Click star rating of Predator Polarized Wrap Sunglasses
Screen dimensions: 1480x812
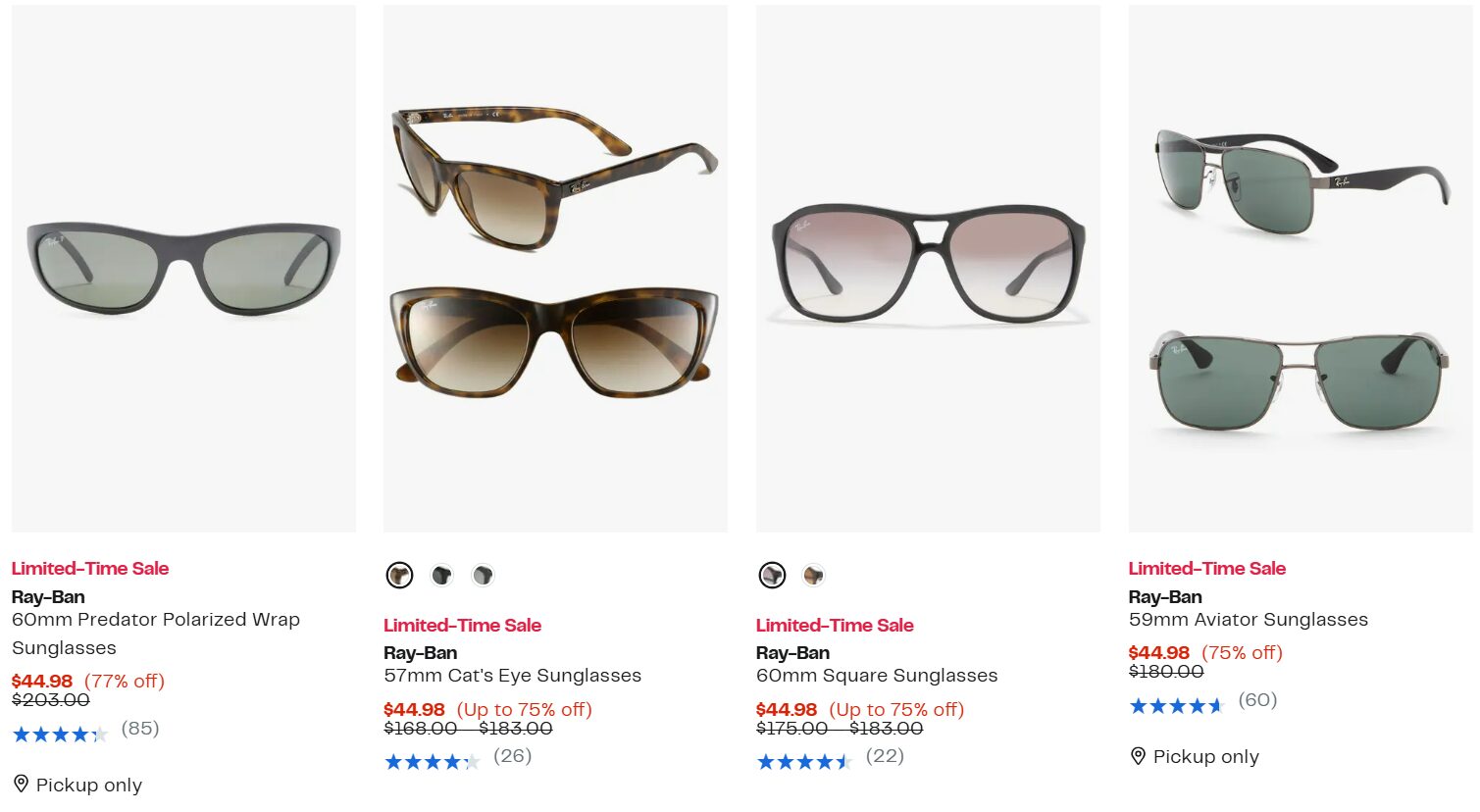[60, 735]
